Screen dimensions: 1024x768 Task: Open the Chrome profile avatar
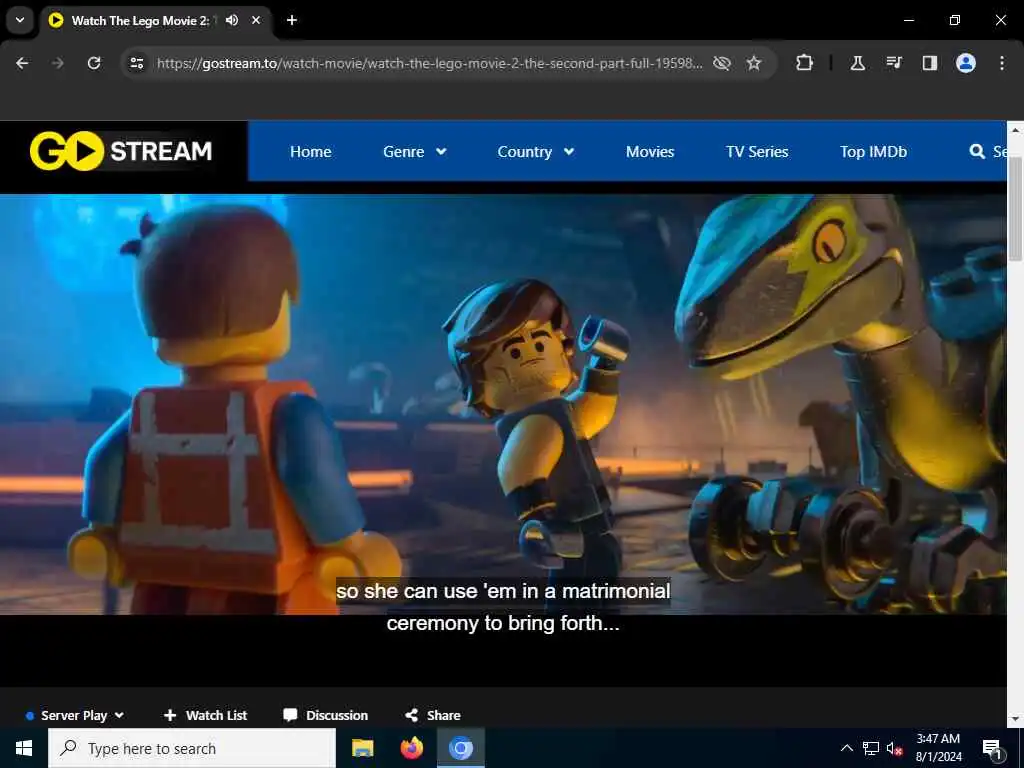pos(966,63)
